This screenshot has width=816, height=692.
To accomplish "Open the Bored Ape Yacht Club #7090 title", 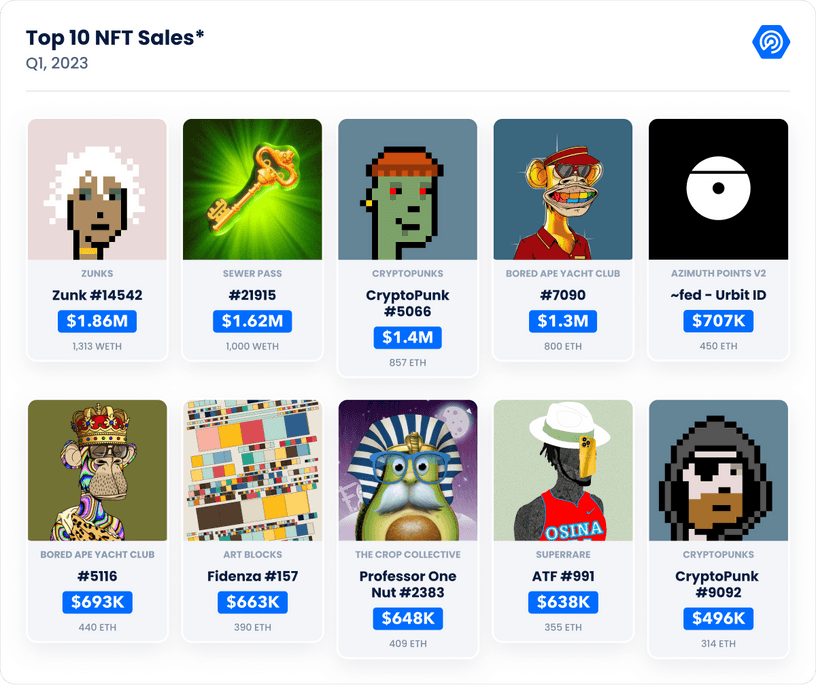I will pyautogui.click(x=563, y=295).
